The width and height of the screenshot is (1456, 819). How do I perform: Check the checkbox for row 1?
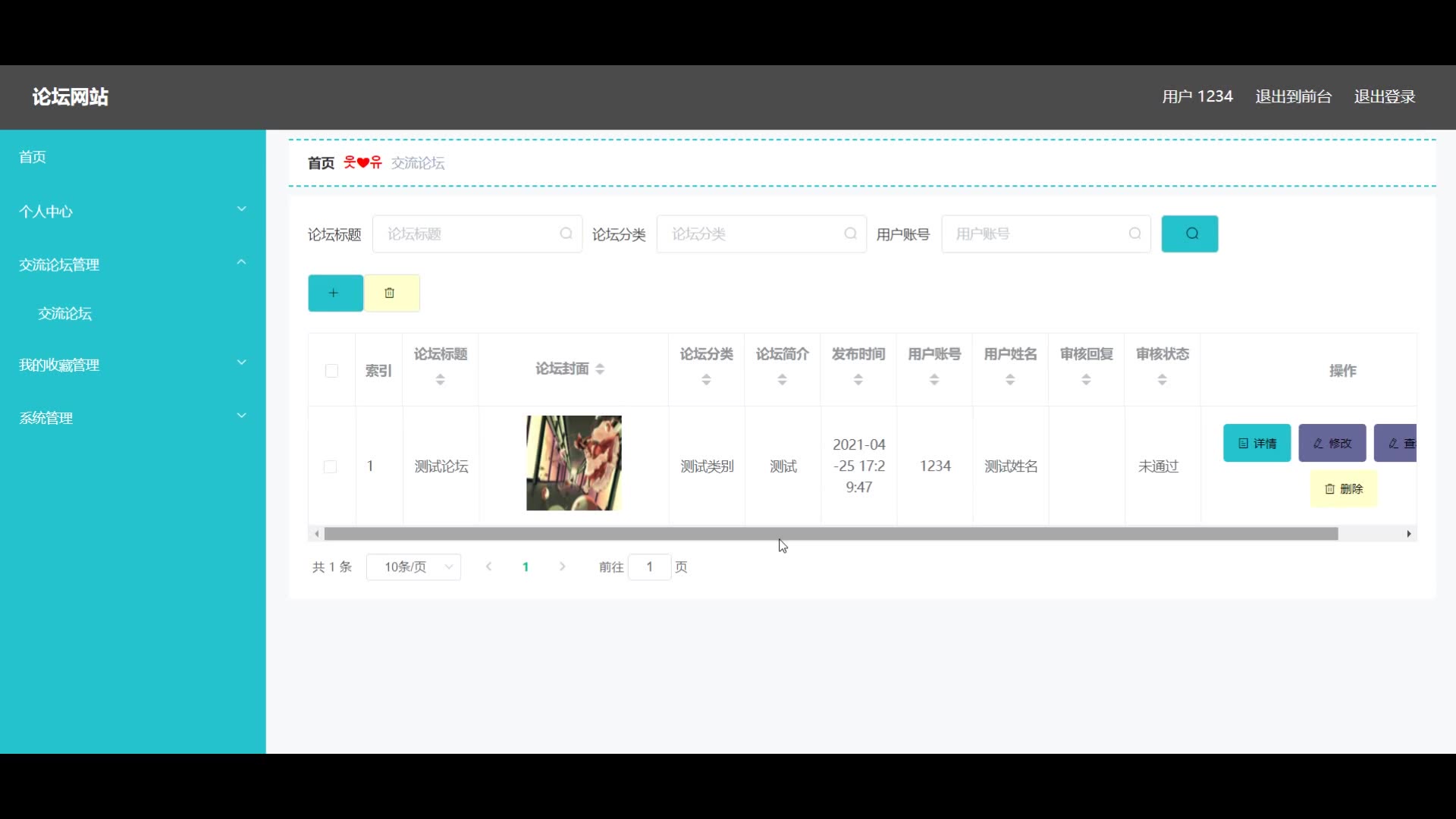[330, 466]
